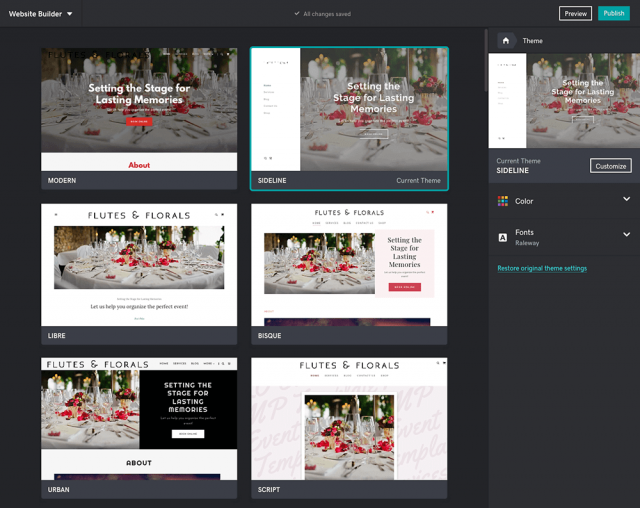
Task: Click the Fonts label in sidebar
Action: click(x=524, y=232)
